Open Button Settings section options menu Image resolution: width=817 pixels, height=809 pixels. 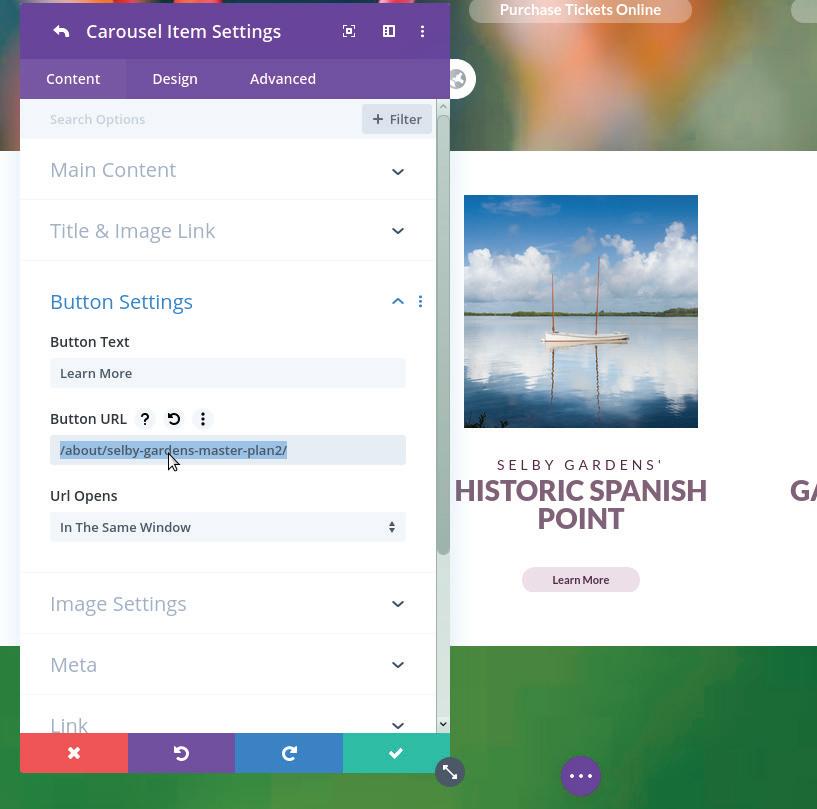tap(420, 302)
